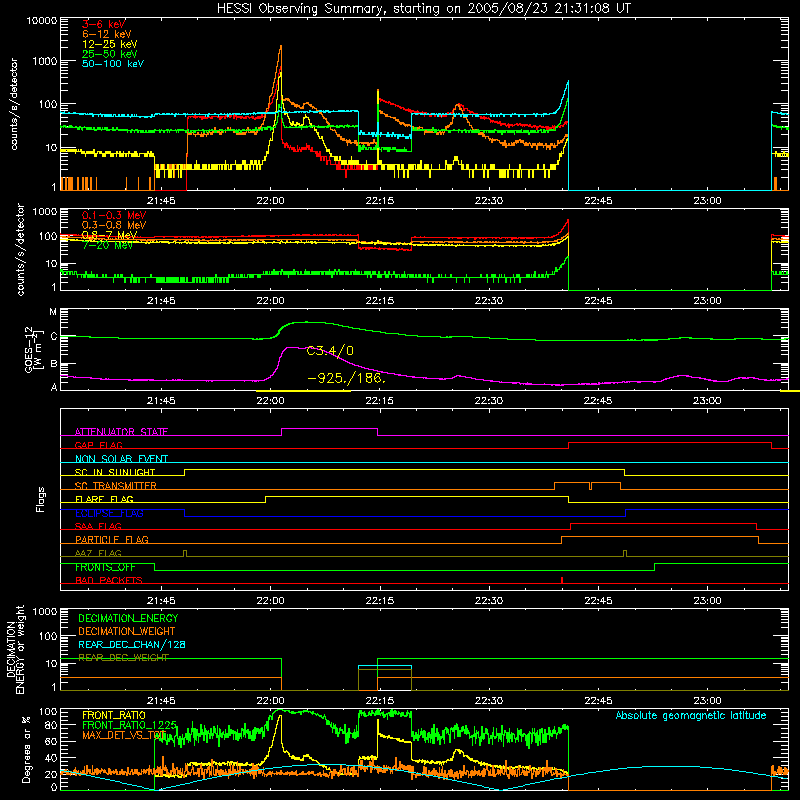The height and width of the screenshot is (800, 800).
Task: Click the 'REAR_DEC_CHAN/128' legend label
Action: [132, 644]
